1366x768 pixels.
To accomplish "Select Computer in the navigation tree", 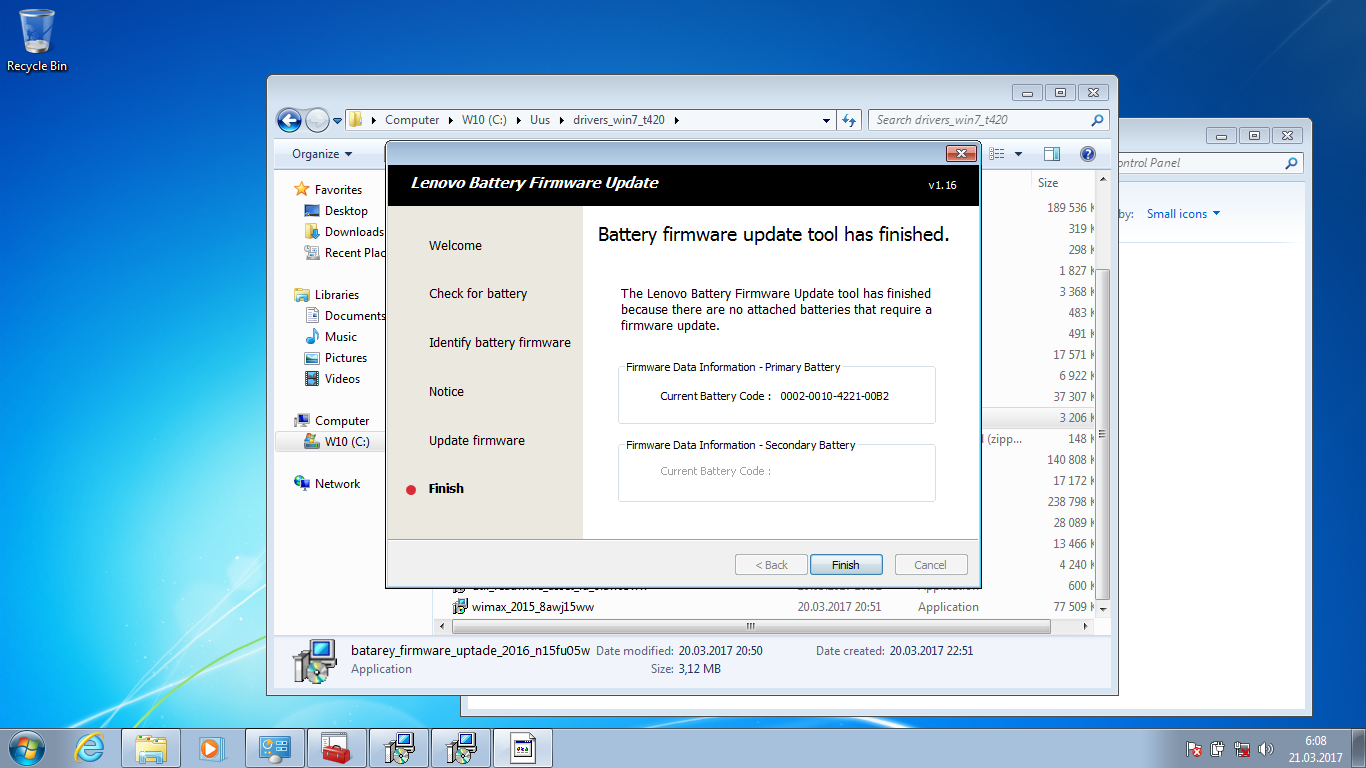I will 342,421.
